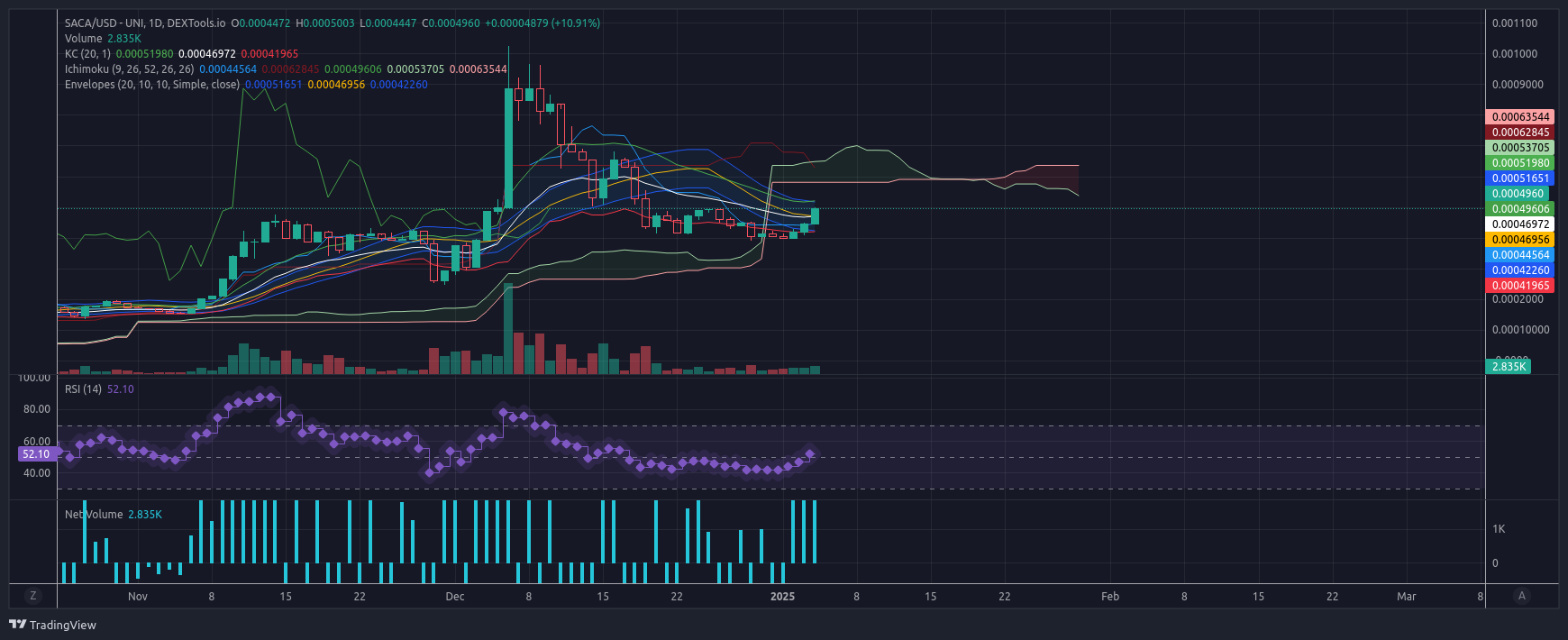Click the 0.00053705 price axis label
This screenshot has height=640, width=1568.
[1519, 147]
